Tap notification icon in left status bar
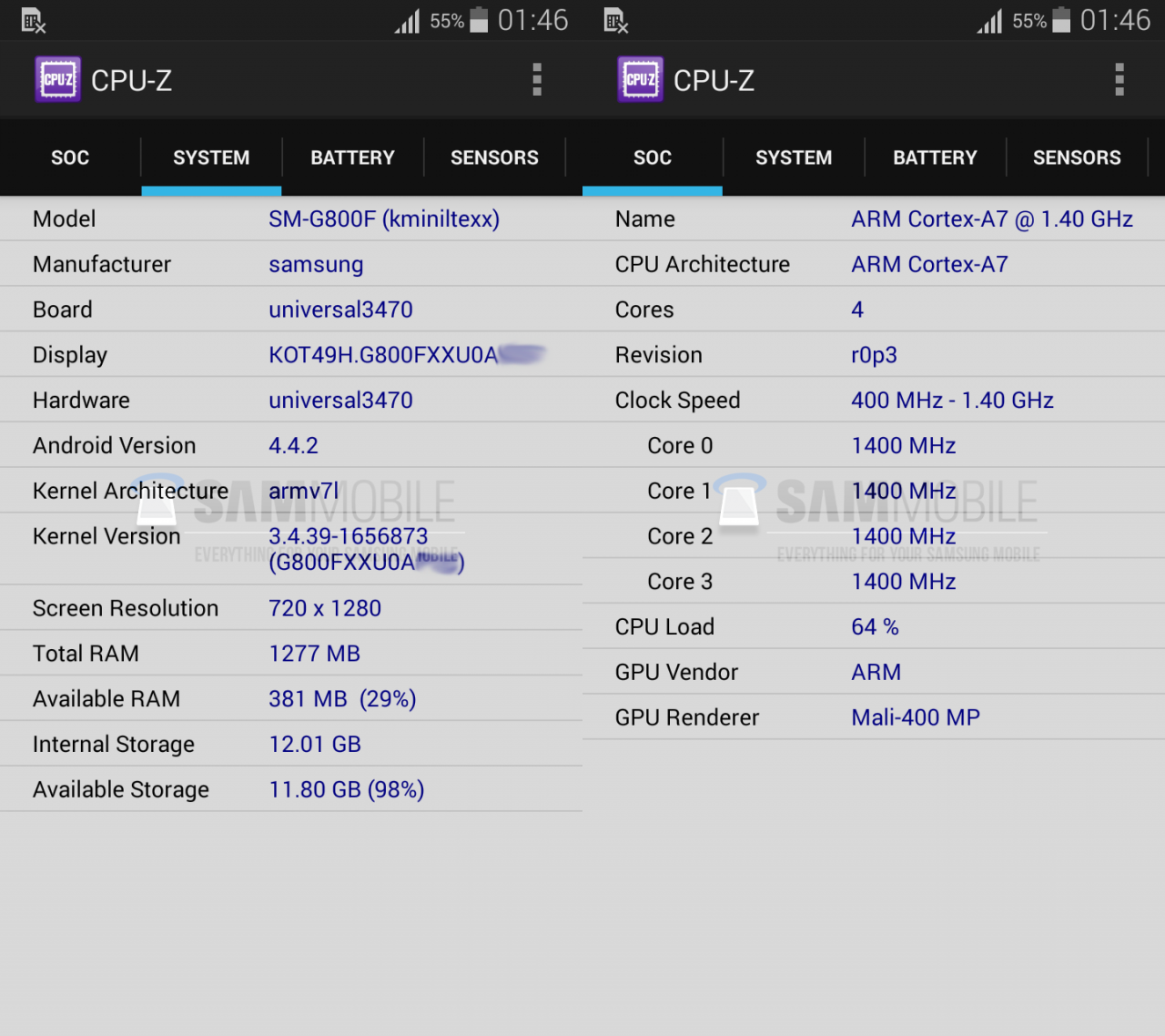Image resolution: width=1165 pixels, height=1036 pixels. pos(34,21)
